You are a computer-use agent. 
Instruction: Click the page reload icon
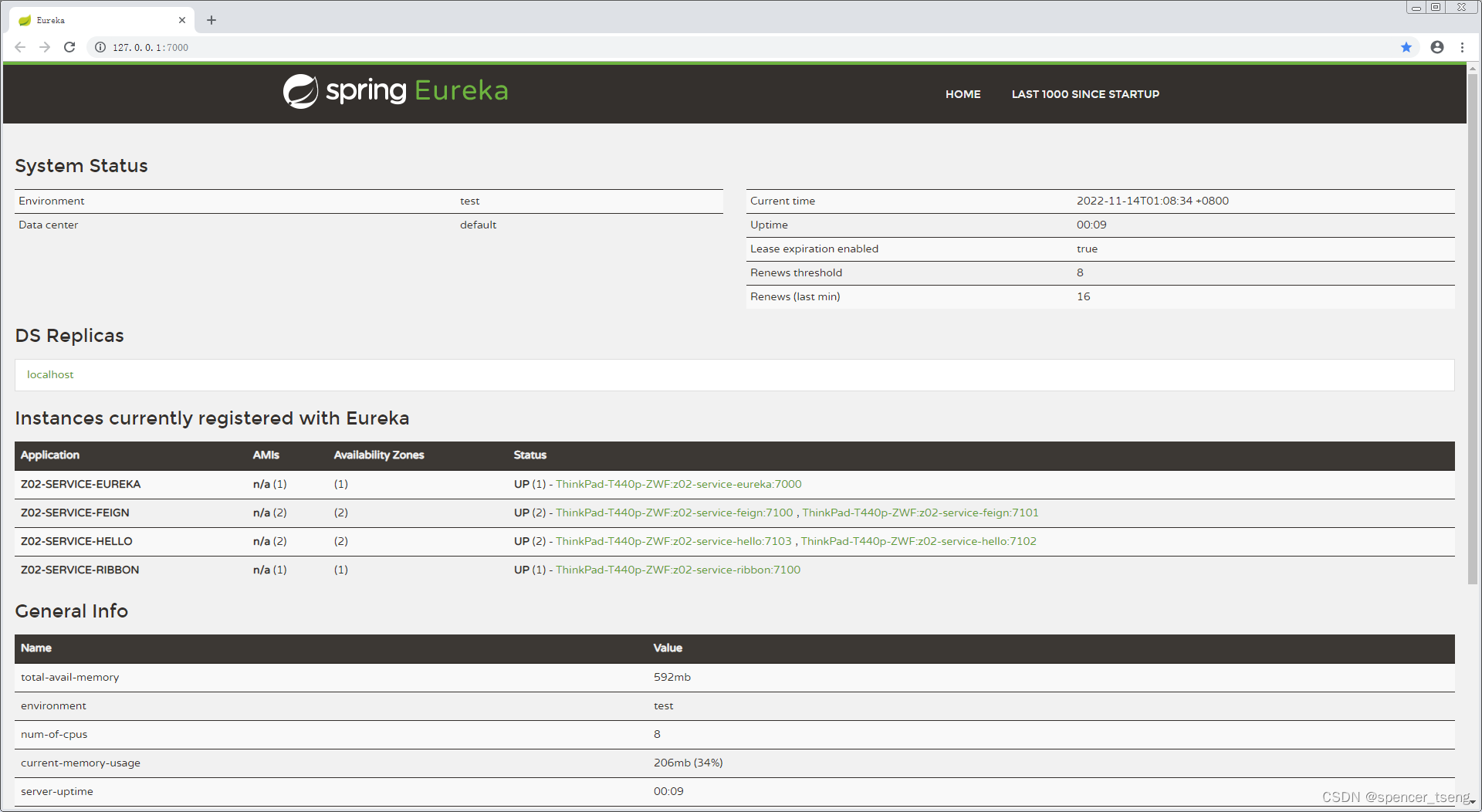tap(69, 47)
